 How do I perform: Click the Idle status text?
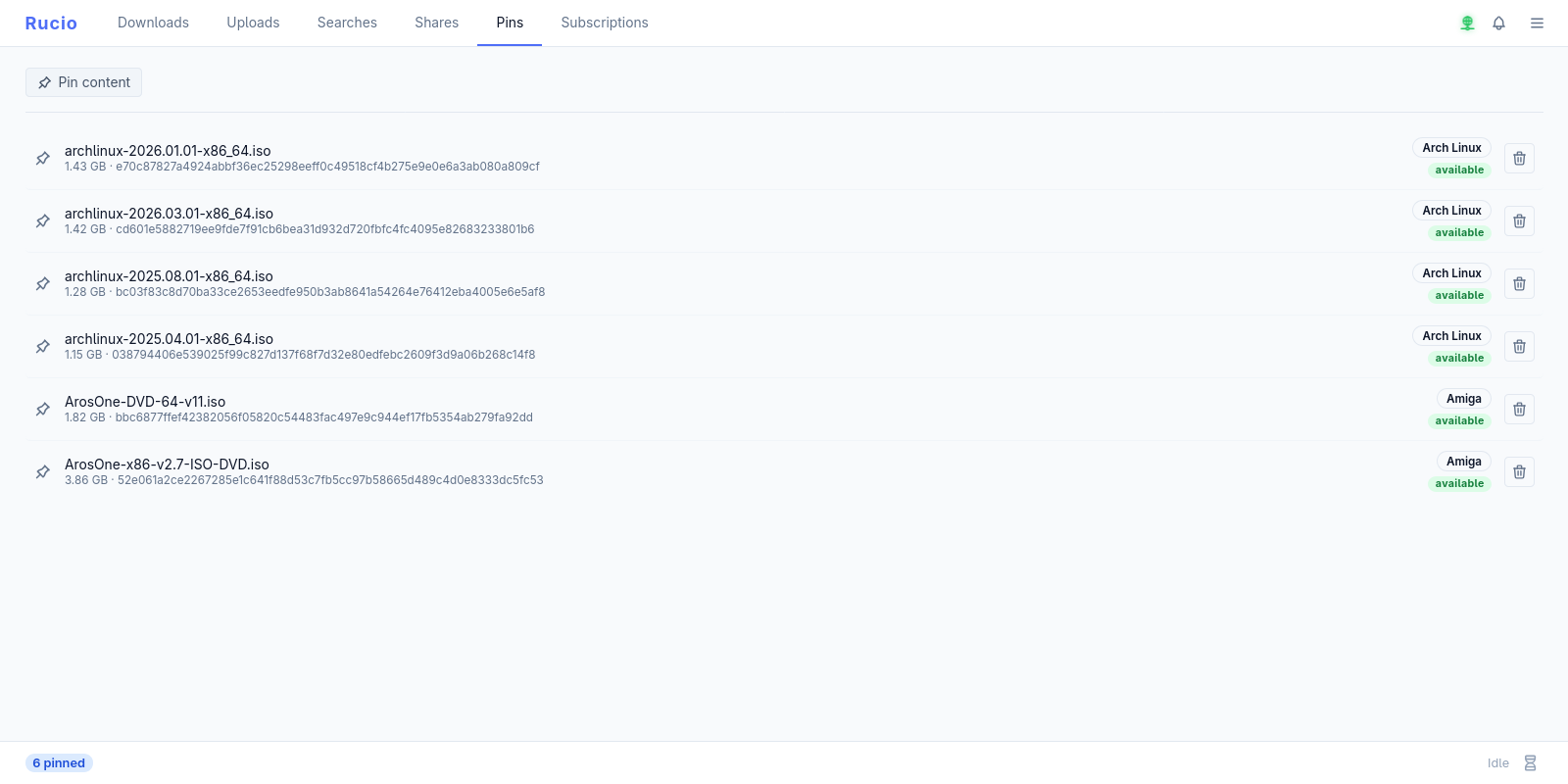[x=1497, y=763]
